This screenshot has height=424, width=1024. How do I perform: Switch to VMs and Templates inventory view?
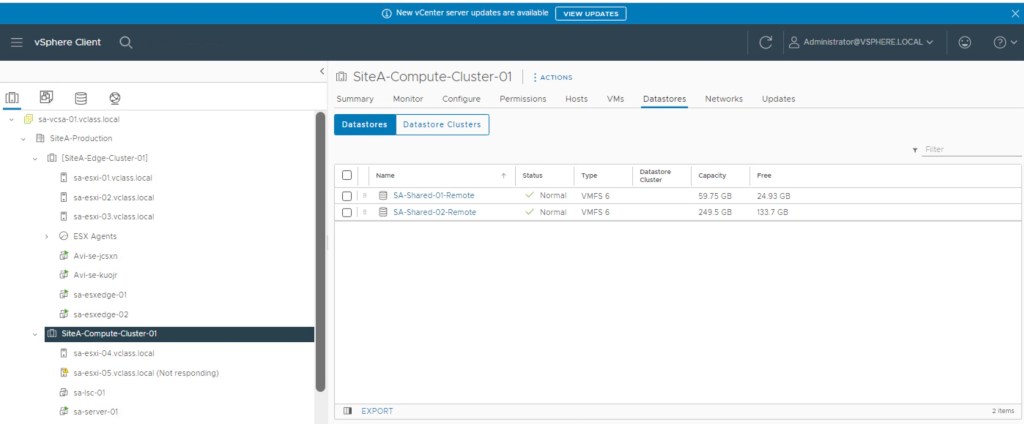tap(46, 98)
